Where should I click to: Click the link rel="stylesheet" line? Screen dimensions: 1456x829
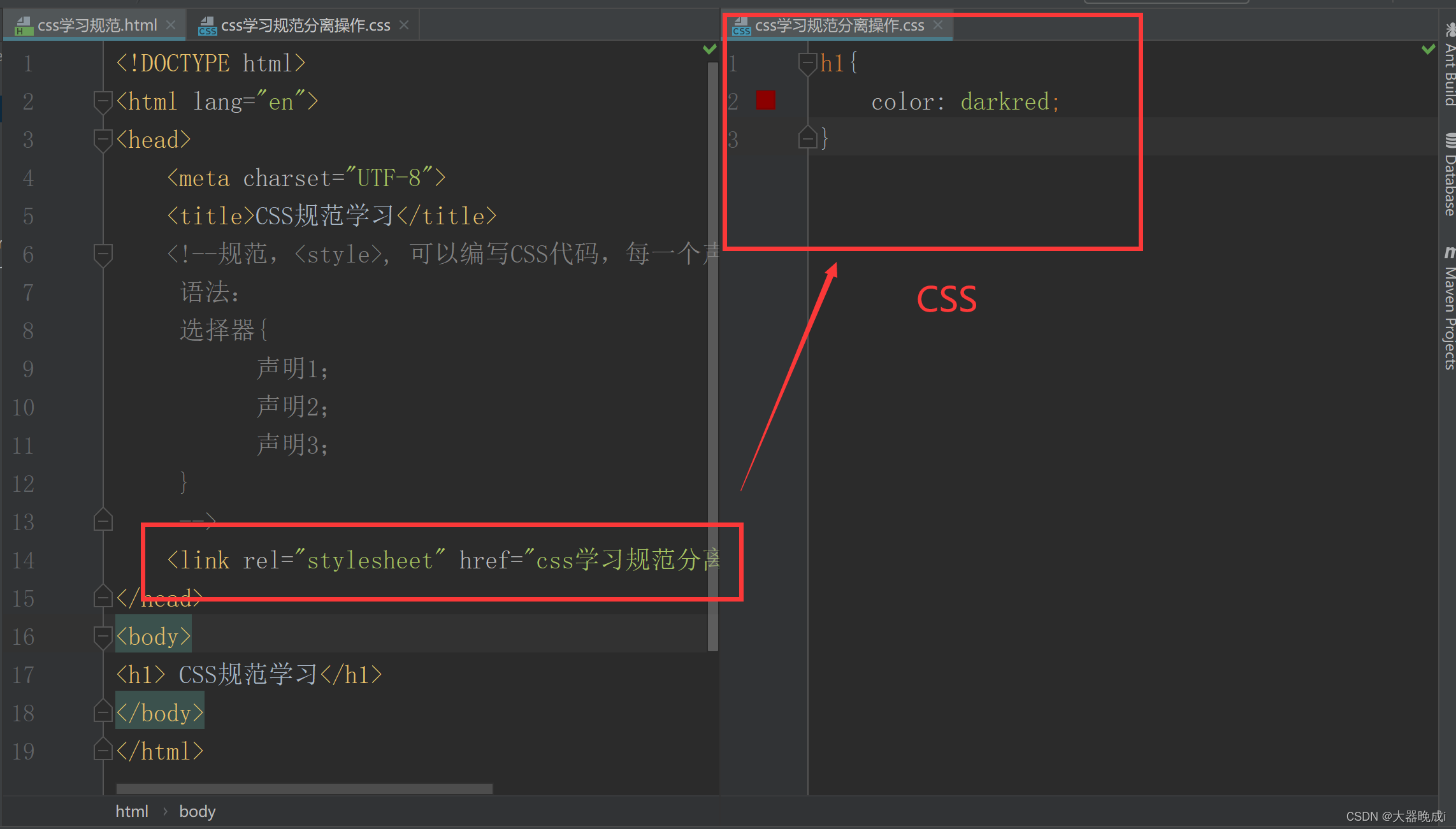tap(443, 561)
